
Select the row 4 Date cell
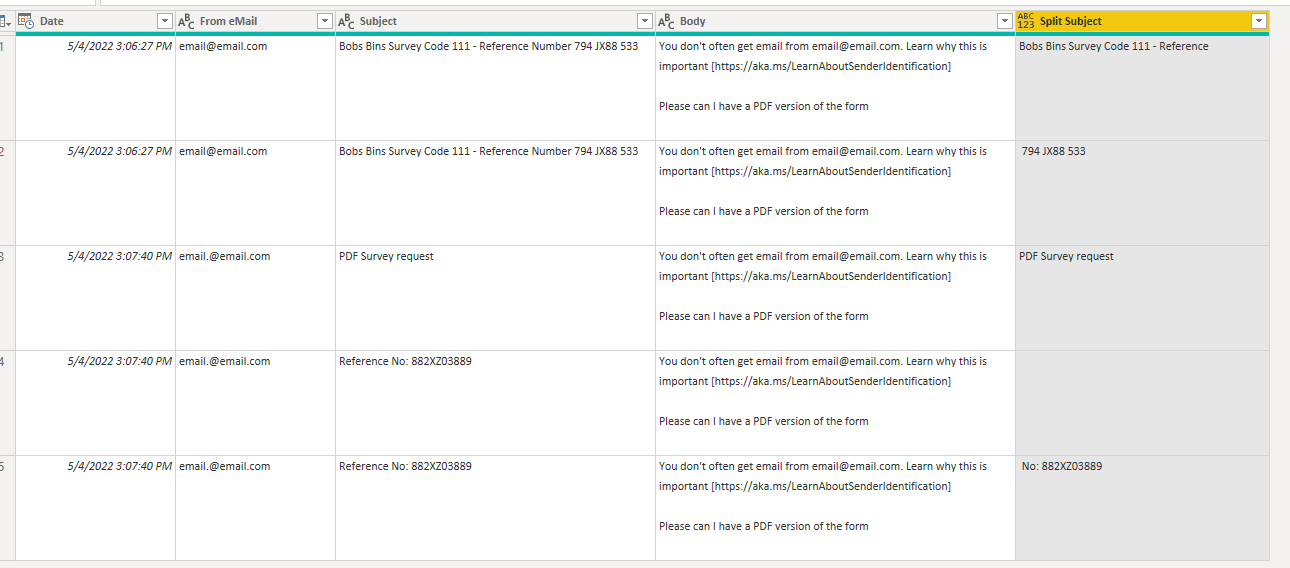pos(95,403)
